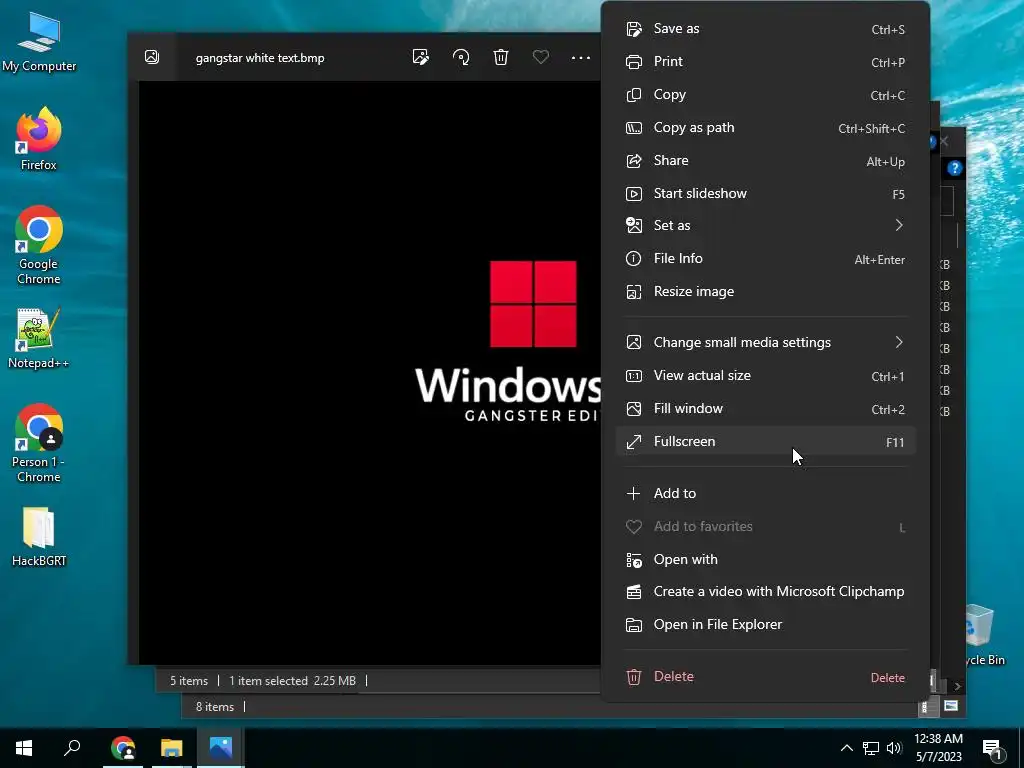Choose Copy as path option
Viewport: 1024px width, 768px height.
[765, 127]
